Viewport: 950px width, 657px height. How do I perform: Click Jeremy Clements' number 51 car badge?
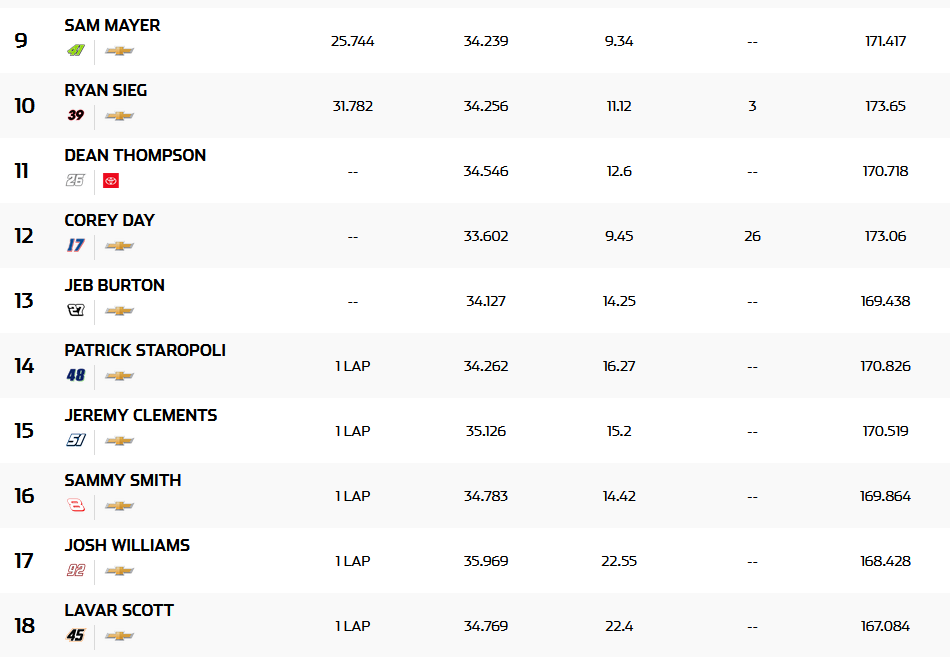[x=76, y=441]
